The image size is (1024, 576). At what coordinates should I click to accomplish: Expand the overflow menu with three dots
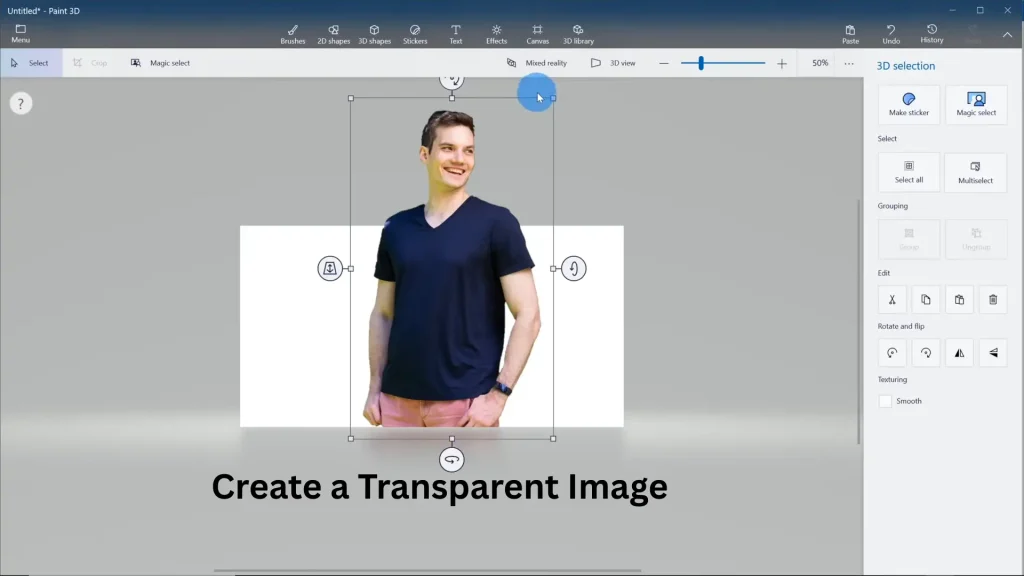tap(847, 62)
